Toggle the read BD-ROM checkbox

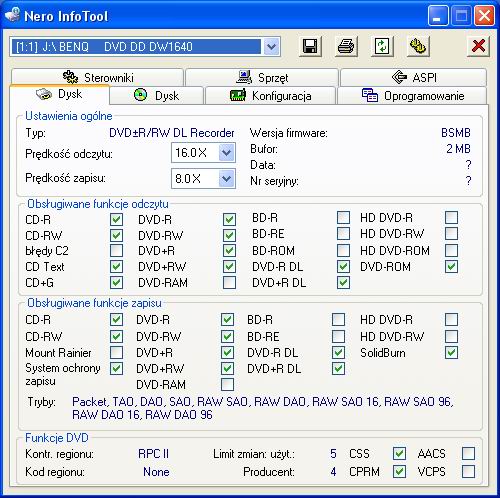coord(343,250)
